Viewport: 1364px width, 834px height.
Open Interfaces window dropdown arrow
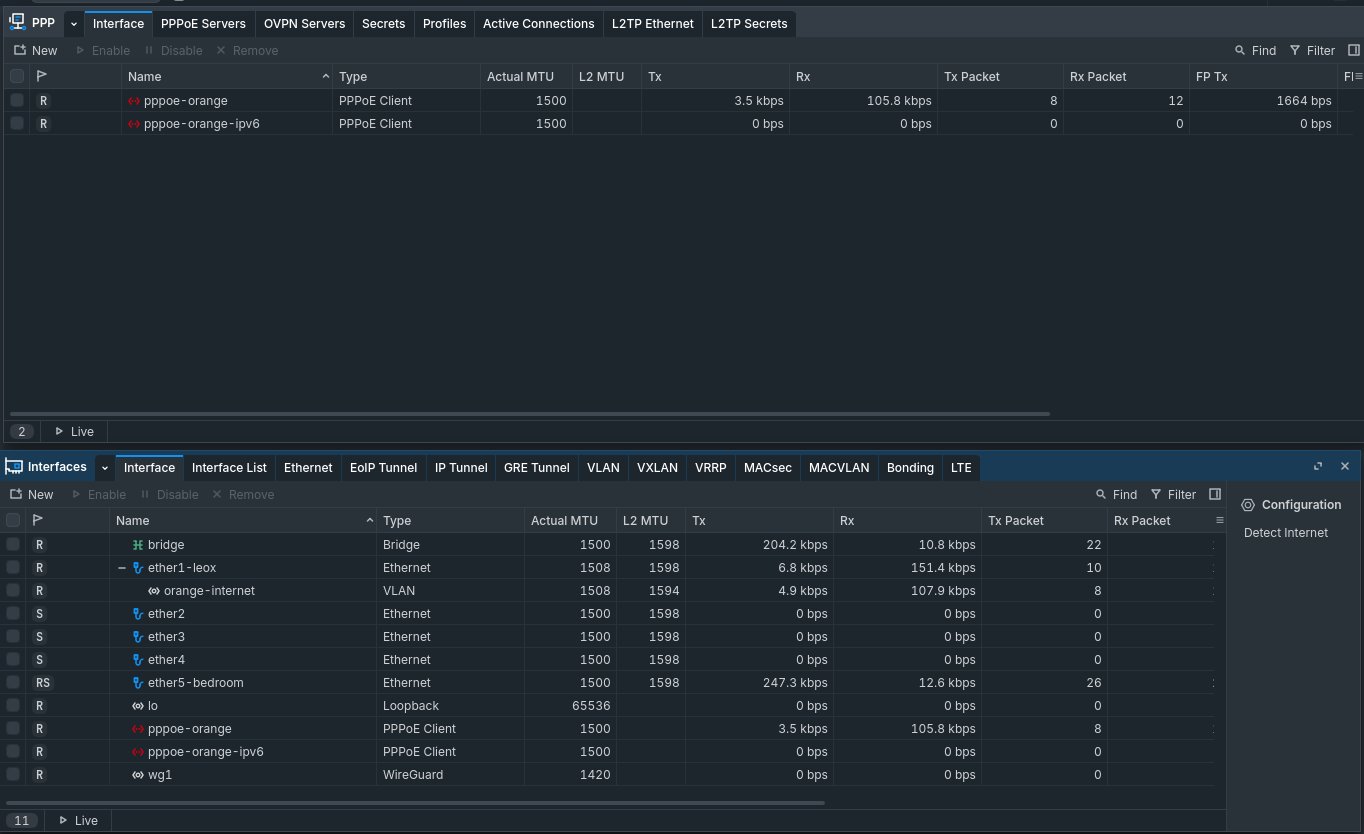[105, 468]
